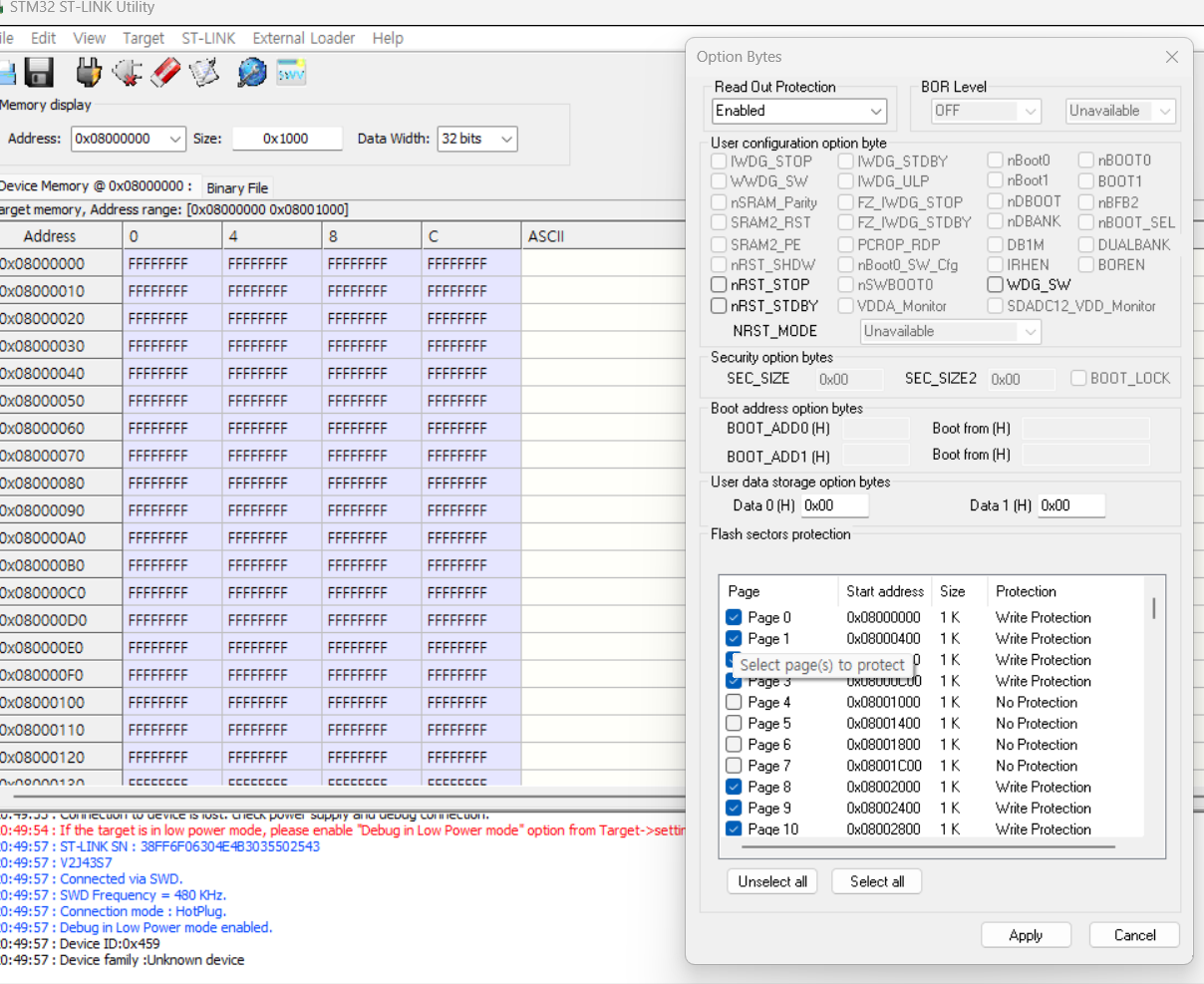Open the Read Out Protection dropdown
The width and height of the screenshot is (1204, 984).
tap(873, 111)
